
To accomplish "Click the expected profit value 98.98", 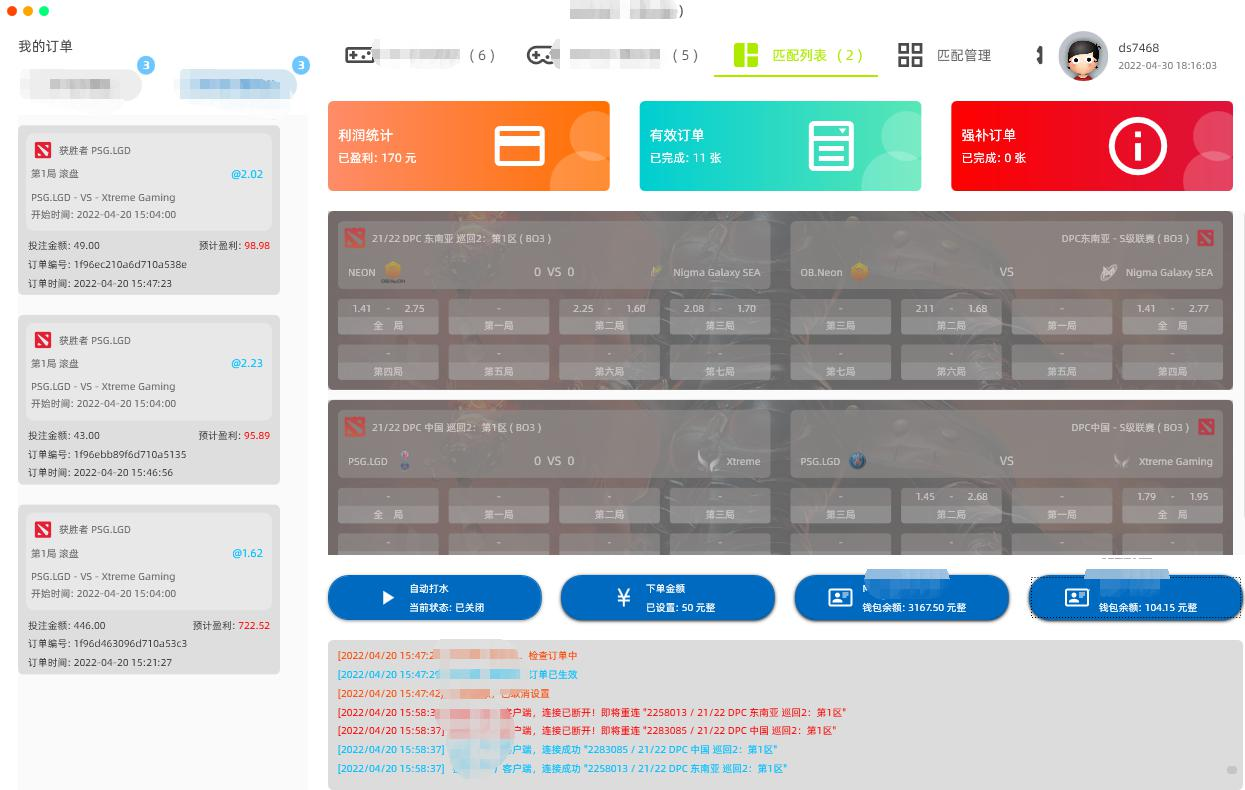I will 257,246.
